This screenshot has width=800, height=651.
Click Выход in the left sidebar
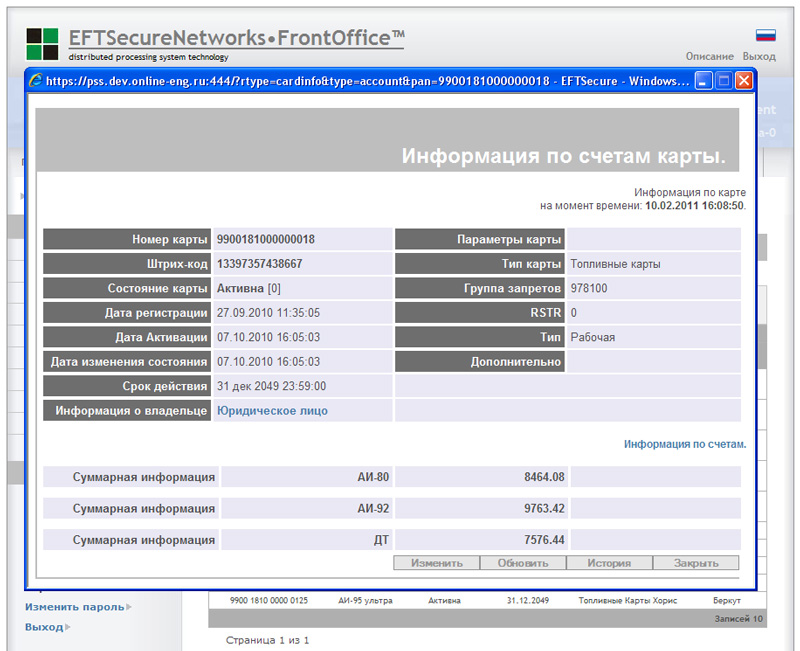pyautogui.click(x=44, y=627)
